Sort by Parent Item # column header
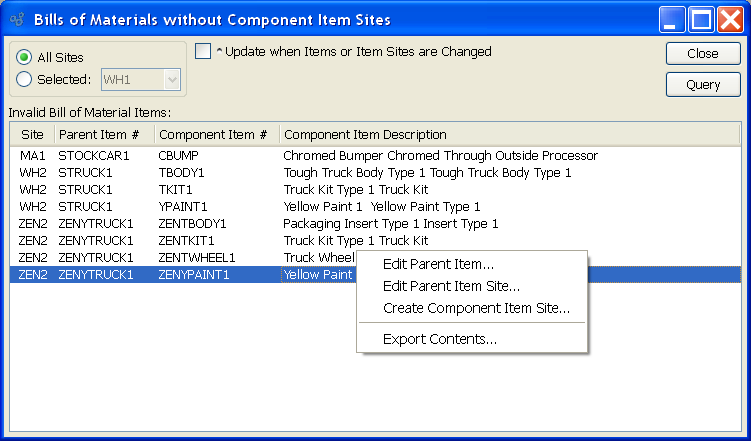The image size is (751, 441). click(104, 134)
